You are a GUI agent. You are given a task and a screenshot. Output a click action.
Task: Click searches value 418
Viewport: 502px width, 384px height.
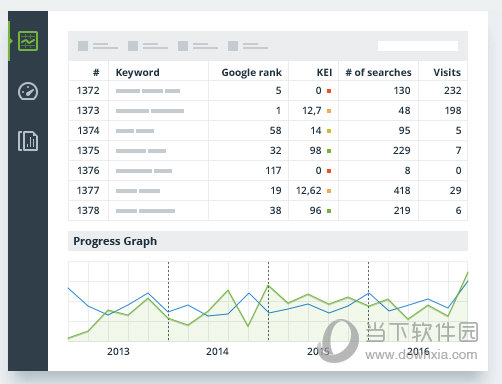click(402, 190)
